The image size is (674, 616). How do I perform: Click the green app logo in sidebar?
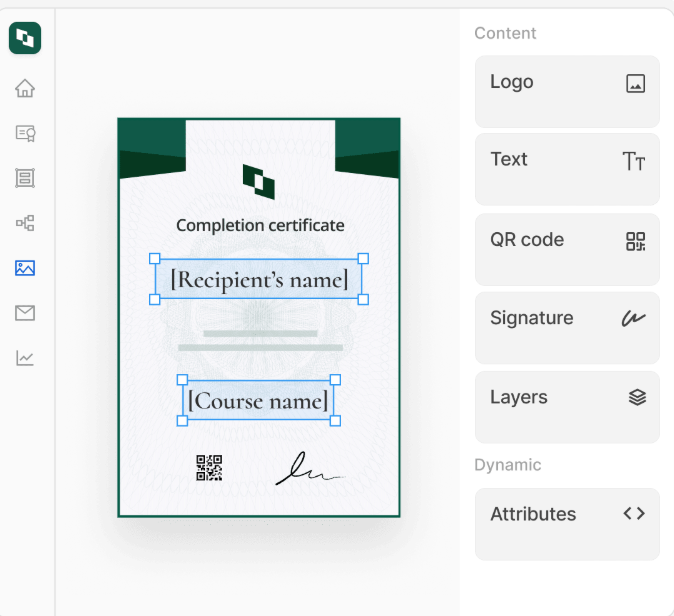25,38
